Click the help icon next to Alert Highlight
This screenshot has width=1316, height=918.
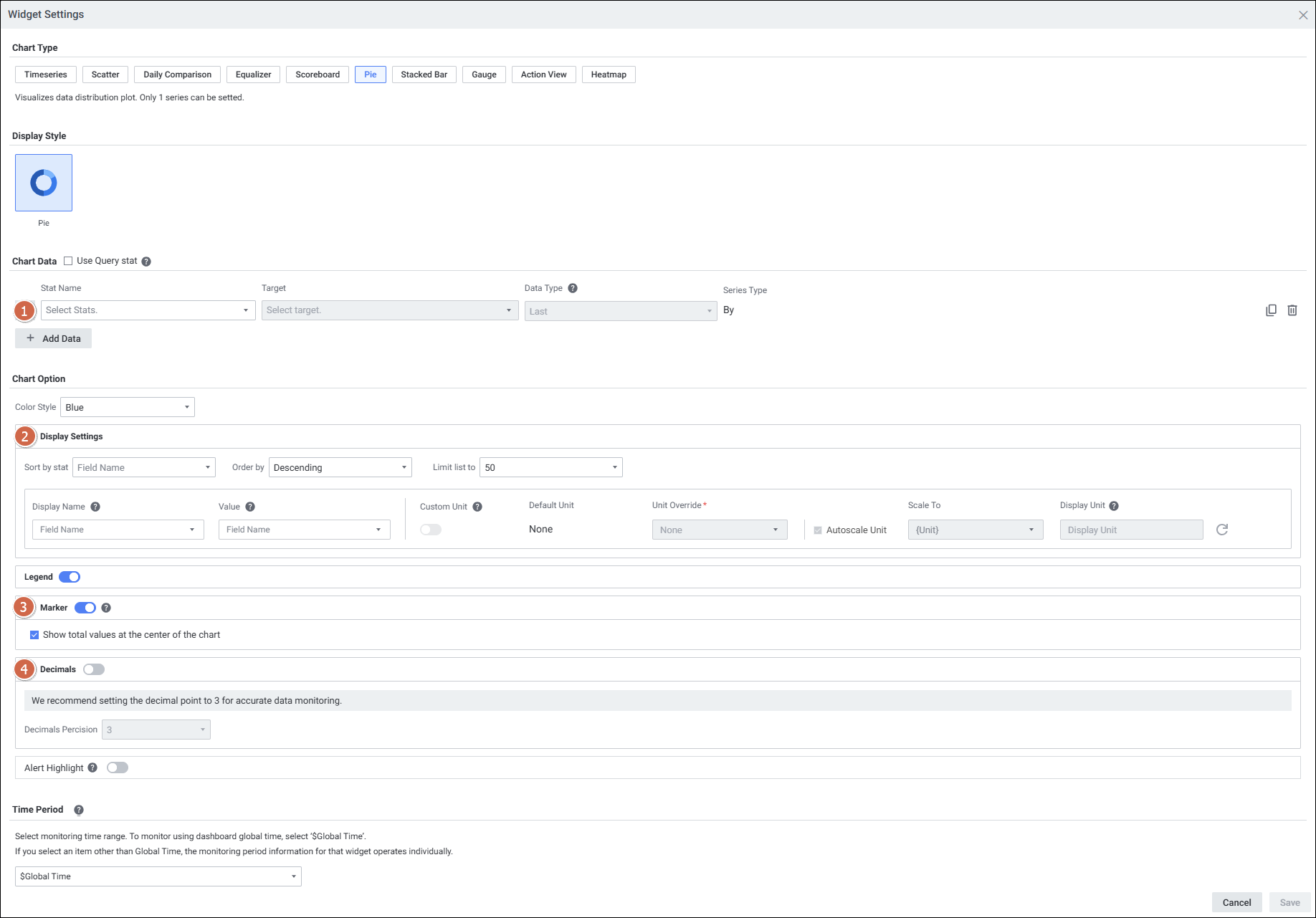pos(92,768)
